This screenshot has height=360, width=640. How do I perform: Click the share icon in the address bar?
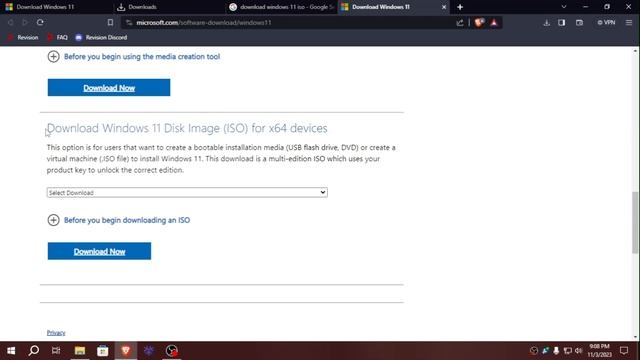pyautogui.click(x=460, y=22)
